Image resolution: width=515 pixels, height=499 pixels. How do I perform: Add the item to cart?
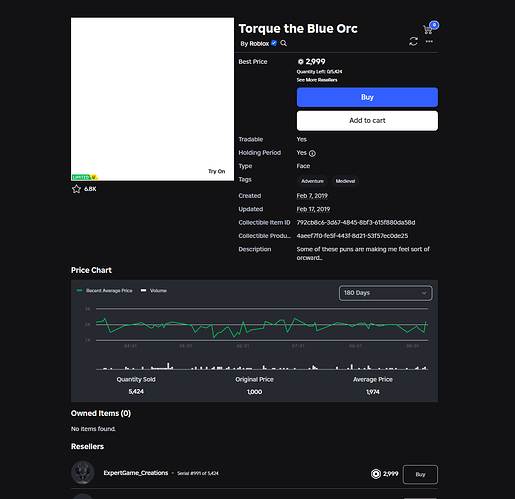pyautogui.click(x=367, y=121)
